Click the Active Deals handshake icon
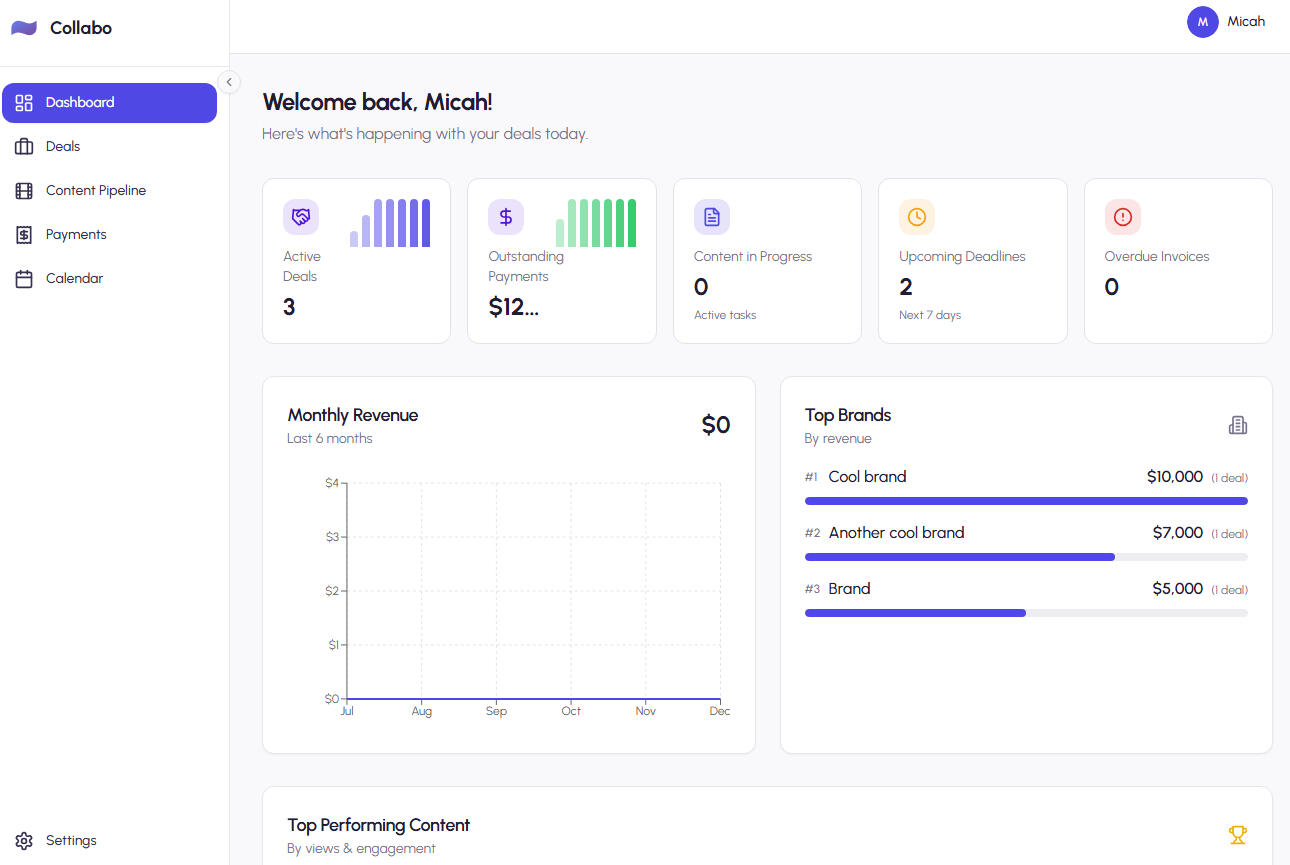This screenshot has height=865, width=1290. point(301,217)
